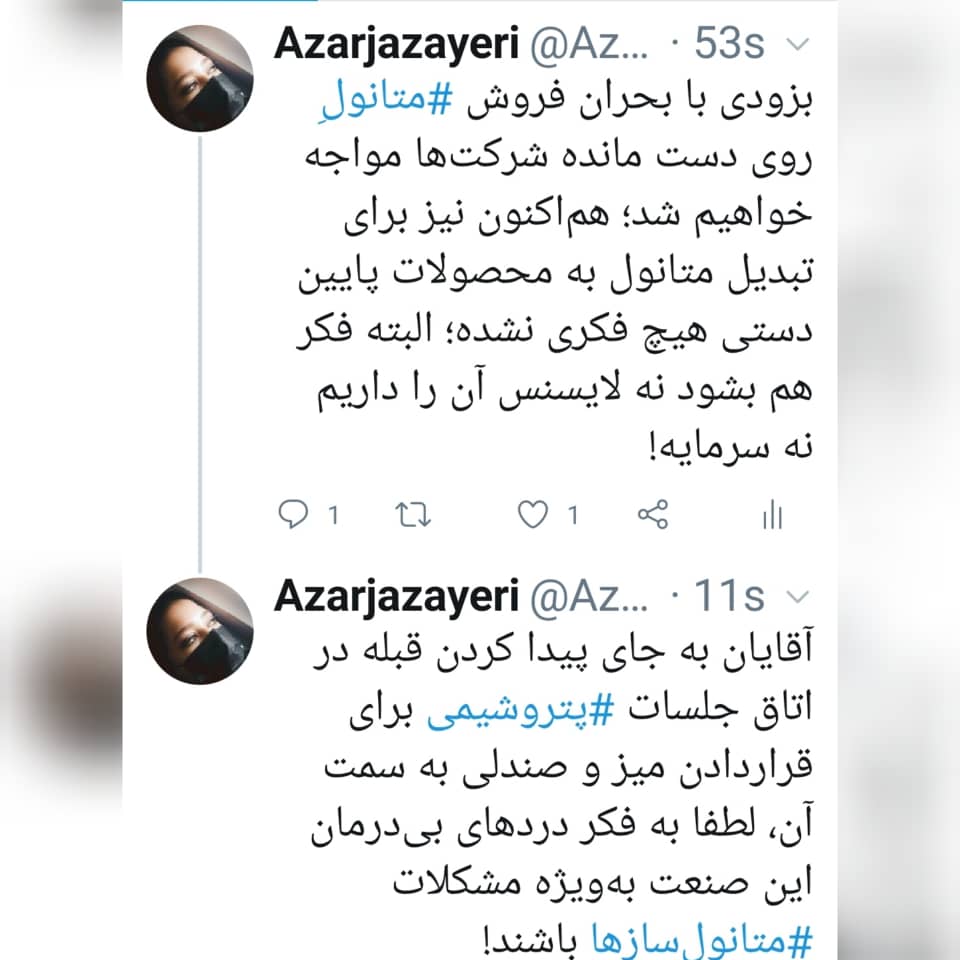Open the #پتروشیمی hashtag link

click(520, 710)
